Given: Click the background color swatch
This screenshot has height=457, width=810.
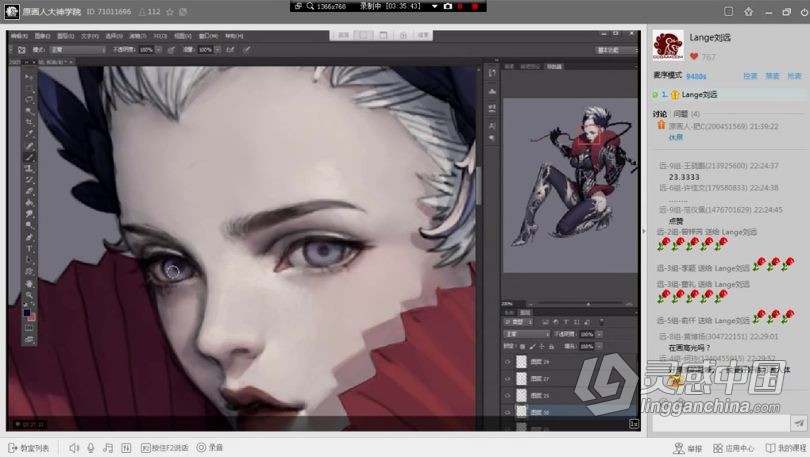Looking at the screenshot, I should 32,317.
